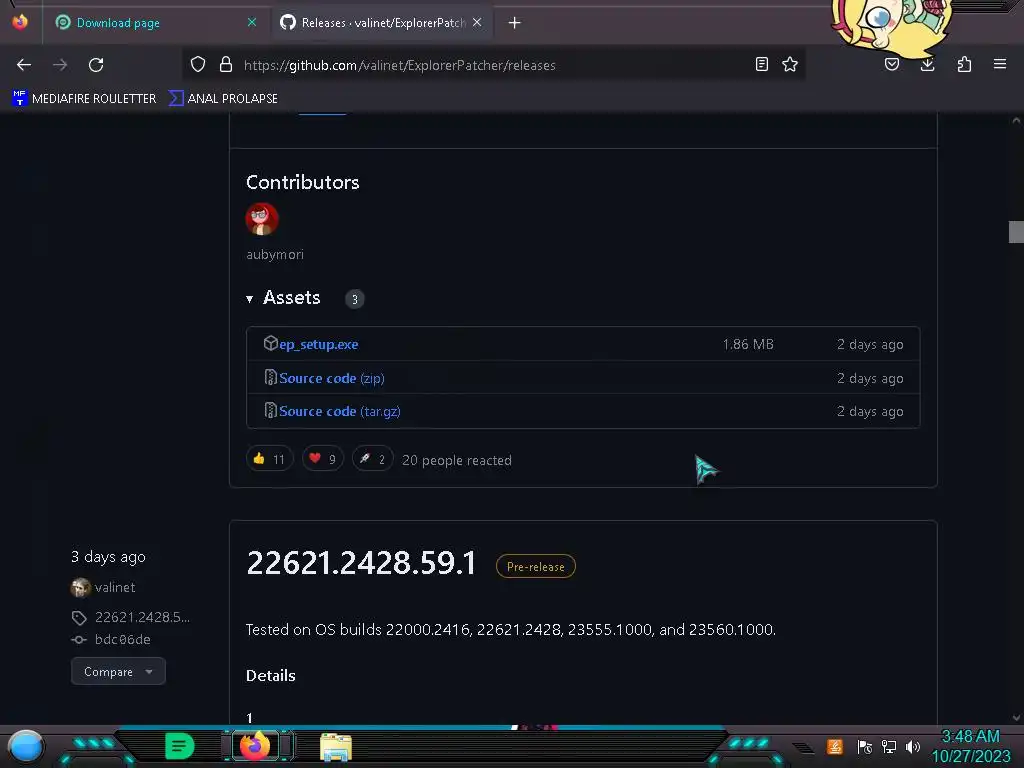Open the Downloads arrow icon

pyautogui.click(x=927, y=64)
